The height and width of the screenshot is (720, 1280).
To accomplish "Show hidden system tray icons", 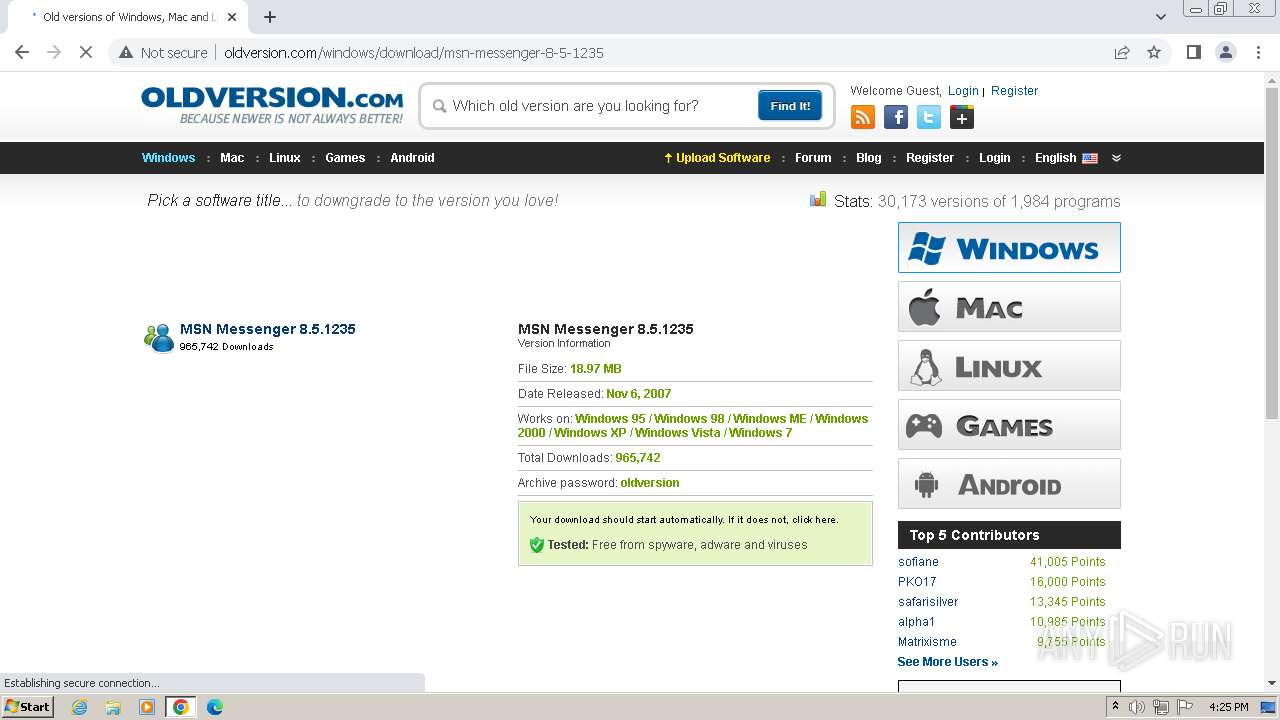I will coord(1115,706).
